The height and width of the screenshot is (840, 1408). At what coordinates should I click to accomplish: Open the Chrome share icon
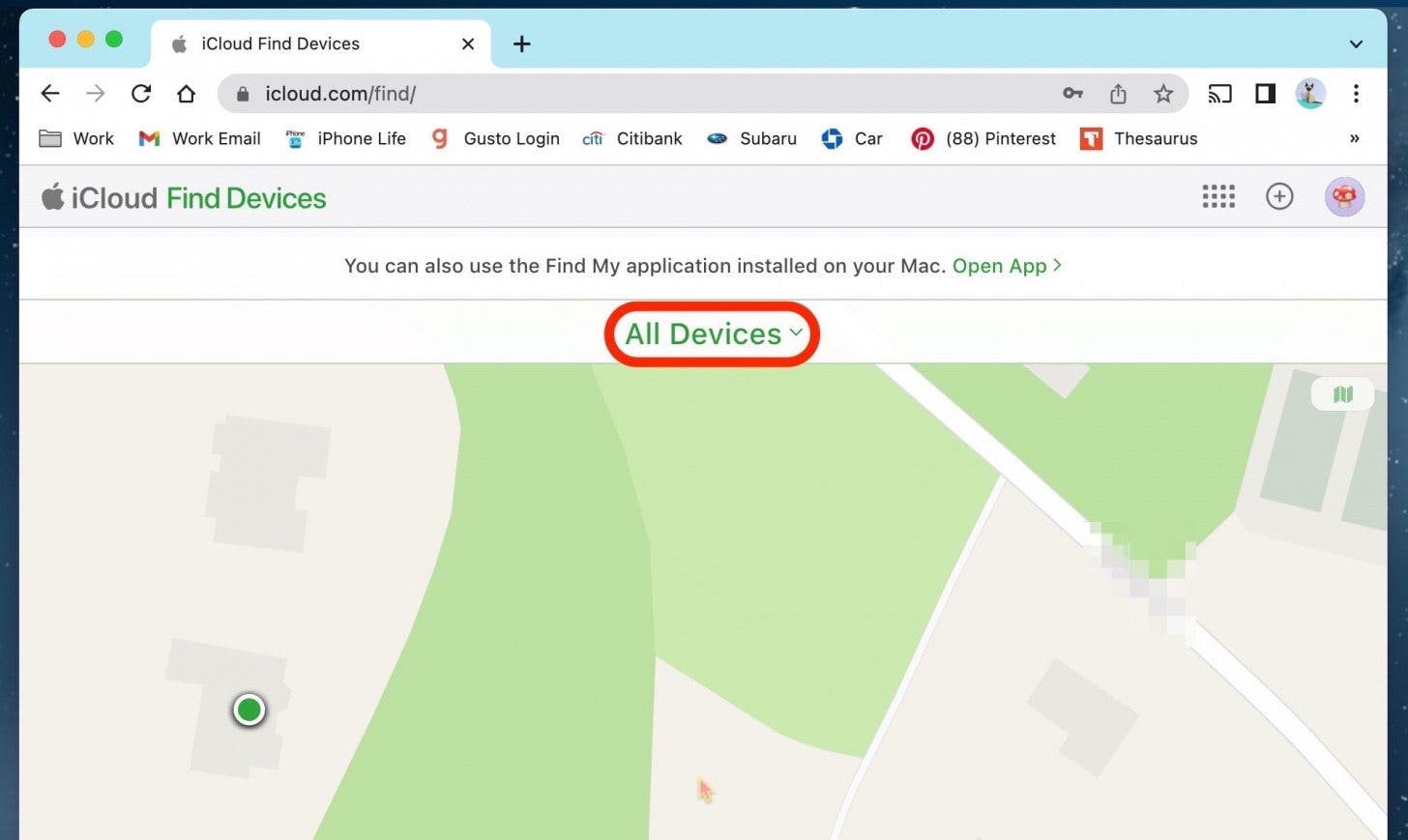(1118, 94)
